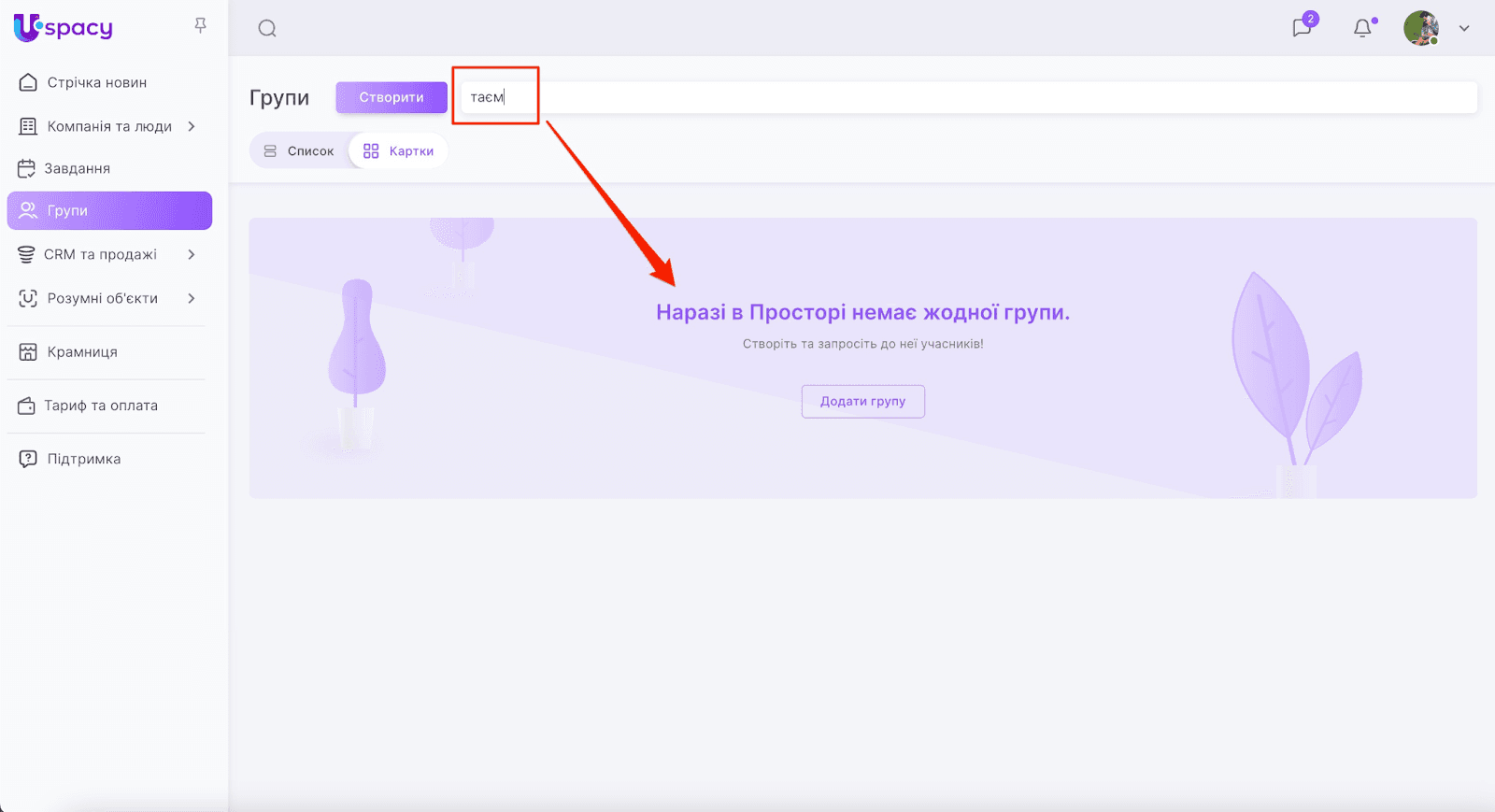Click the tasks calendar icon
Image resolution: width=1495 pixels, height=812 pixels.
tap(26, 168)
